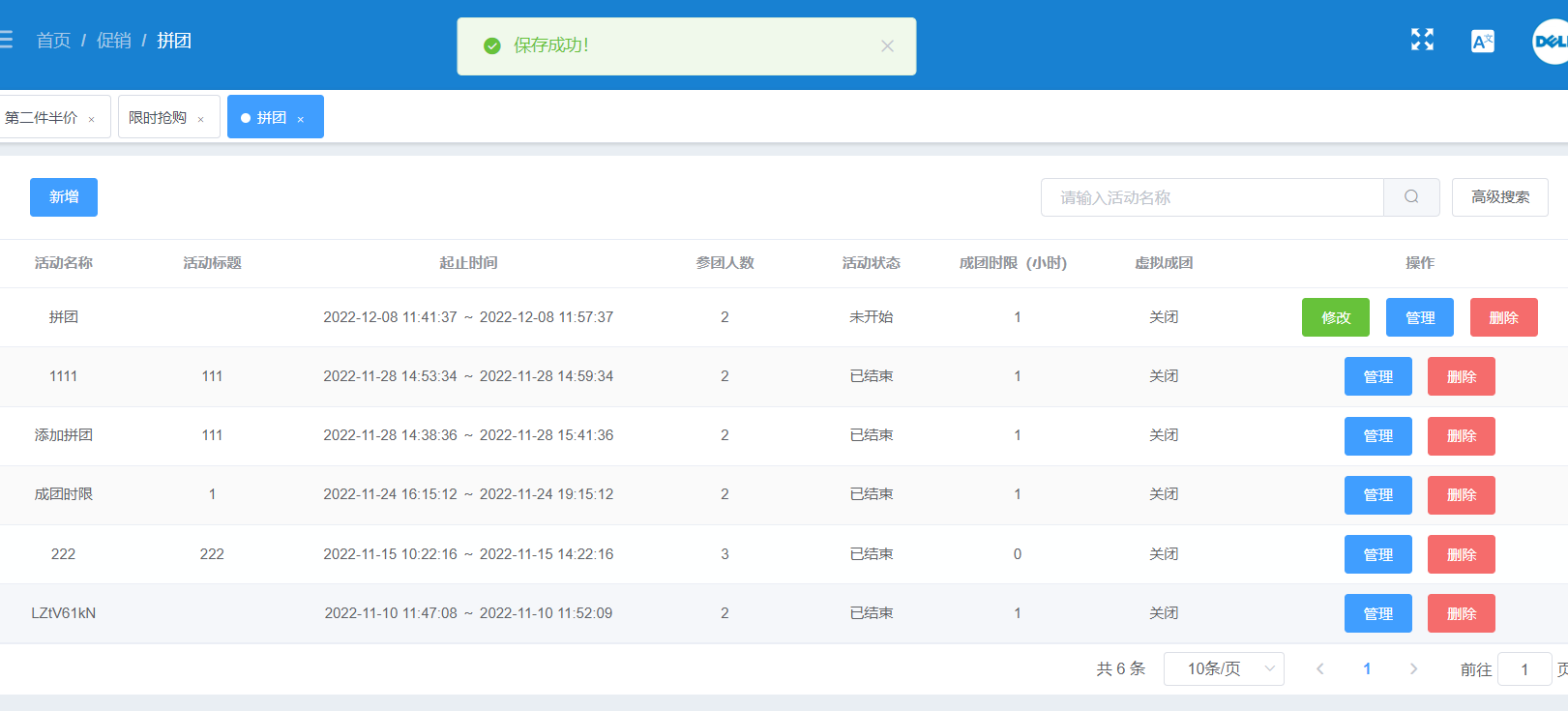1568x711 pixels.
Task: Close the 限时抢购 tab
Action: (x=201, y=119)
